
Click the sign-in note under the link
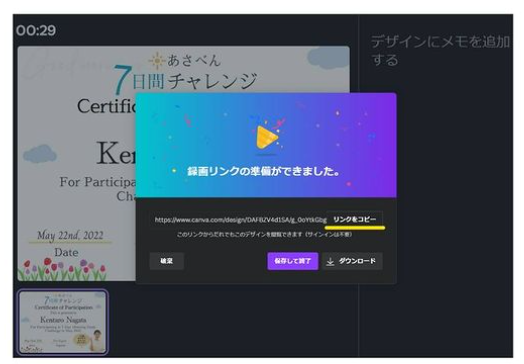click(x=264, y=235)
